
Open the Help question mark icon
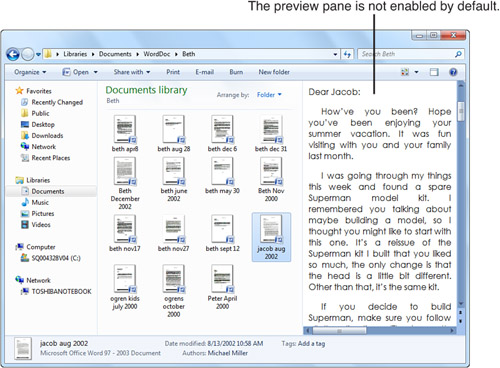click(x=453, y=72)
